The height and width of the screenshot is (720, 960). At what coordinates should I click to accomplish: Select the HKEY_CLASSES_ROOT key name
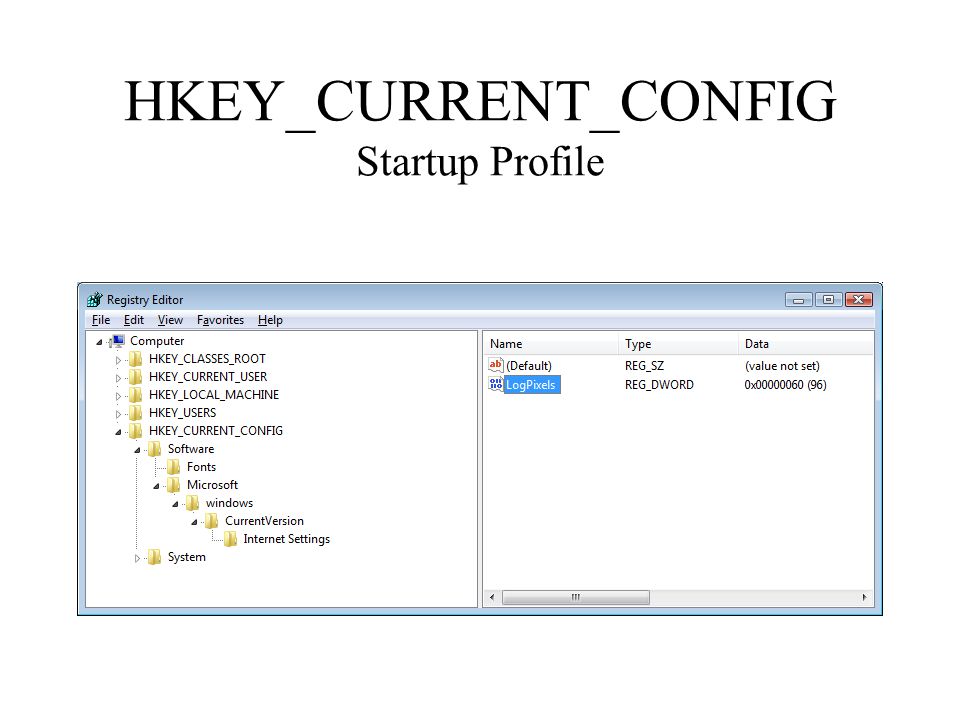coord(207,359)
